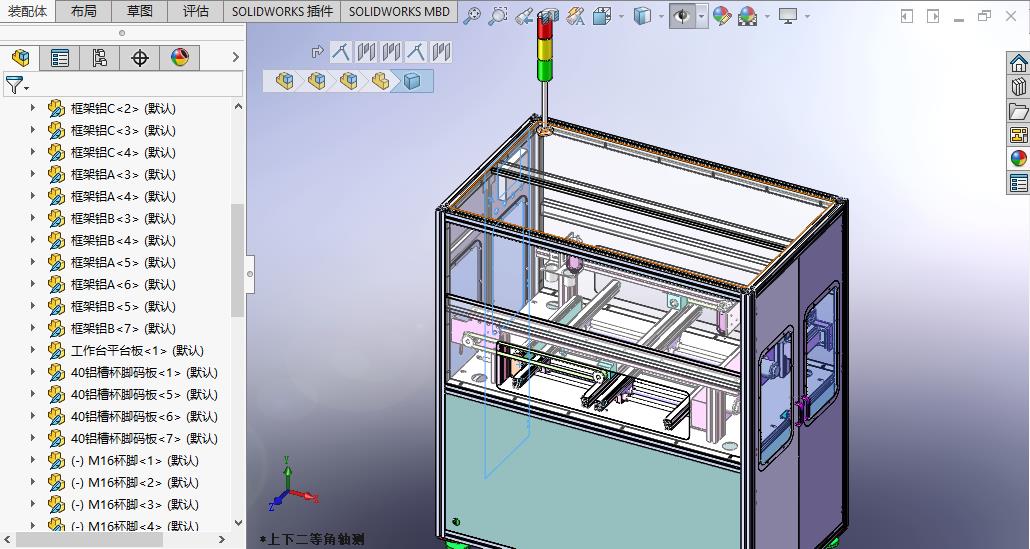Switch to the SOLIDWORKS MBD tab
Screen dimensions: 1030x549
(399, 11)
